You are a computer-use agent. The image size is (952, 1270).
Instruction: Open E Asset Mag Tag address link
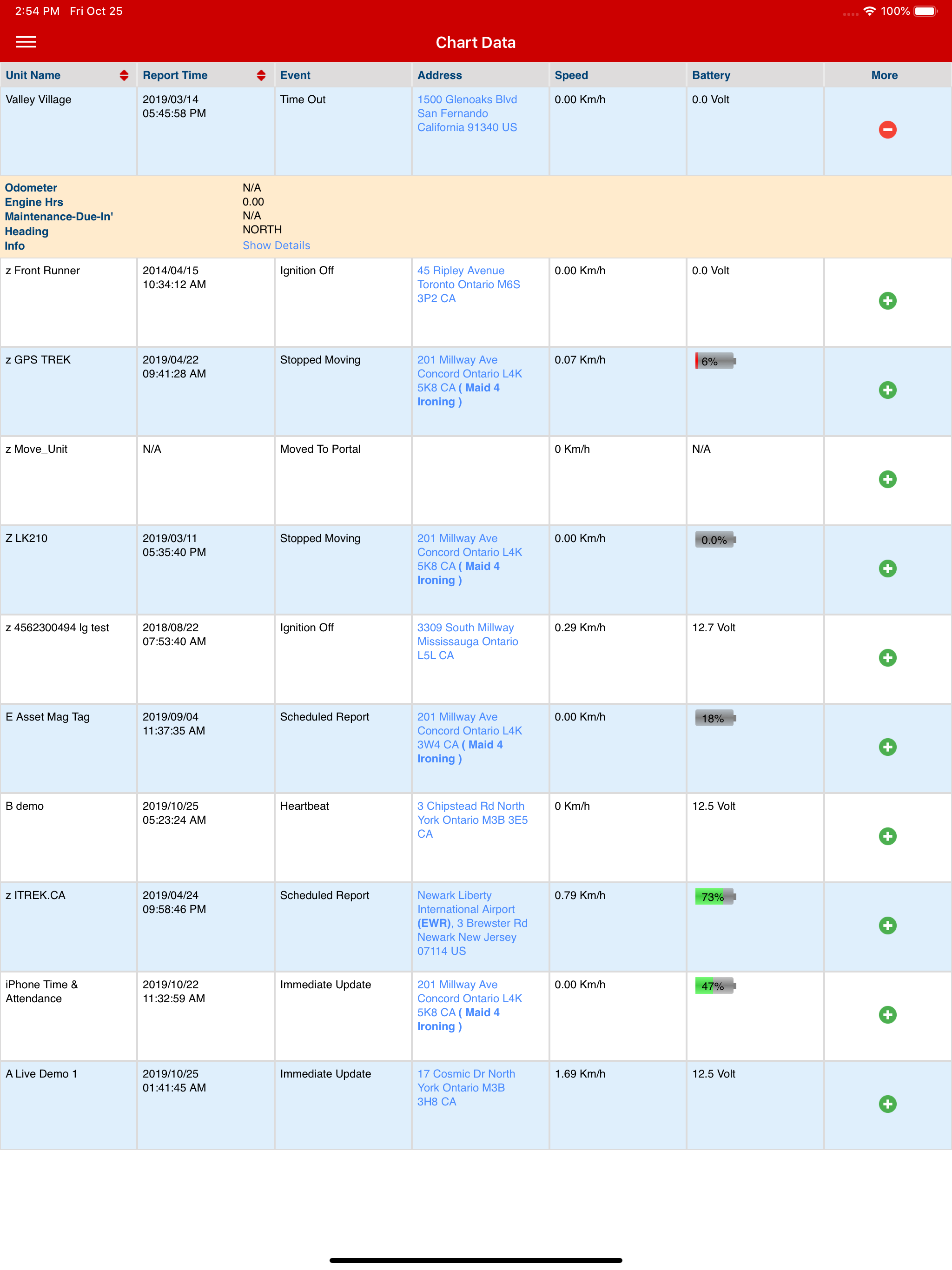(x=469, y=738)
